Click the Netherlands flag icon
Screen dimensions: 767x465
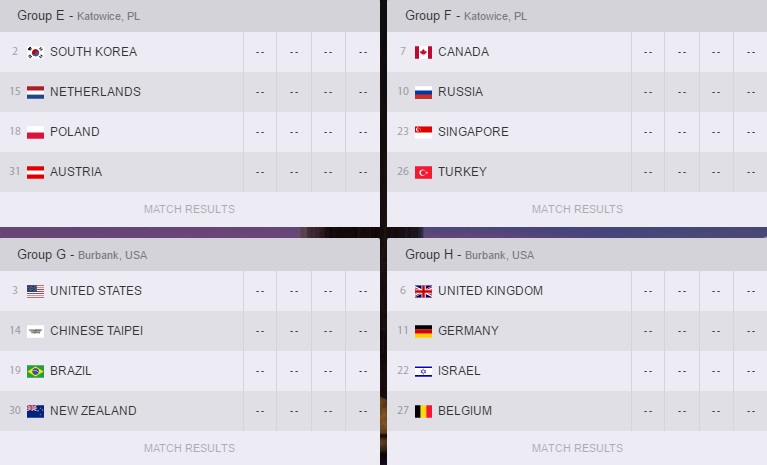35,92
